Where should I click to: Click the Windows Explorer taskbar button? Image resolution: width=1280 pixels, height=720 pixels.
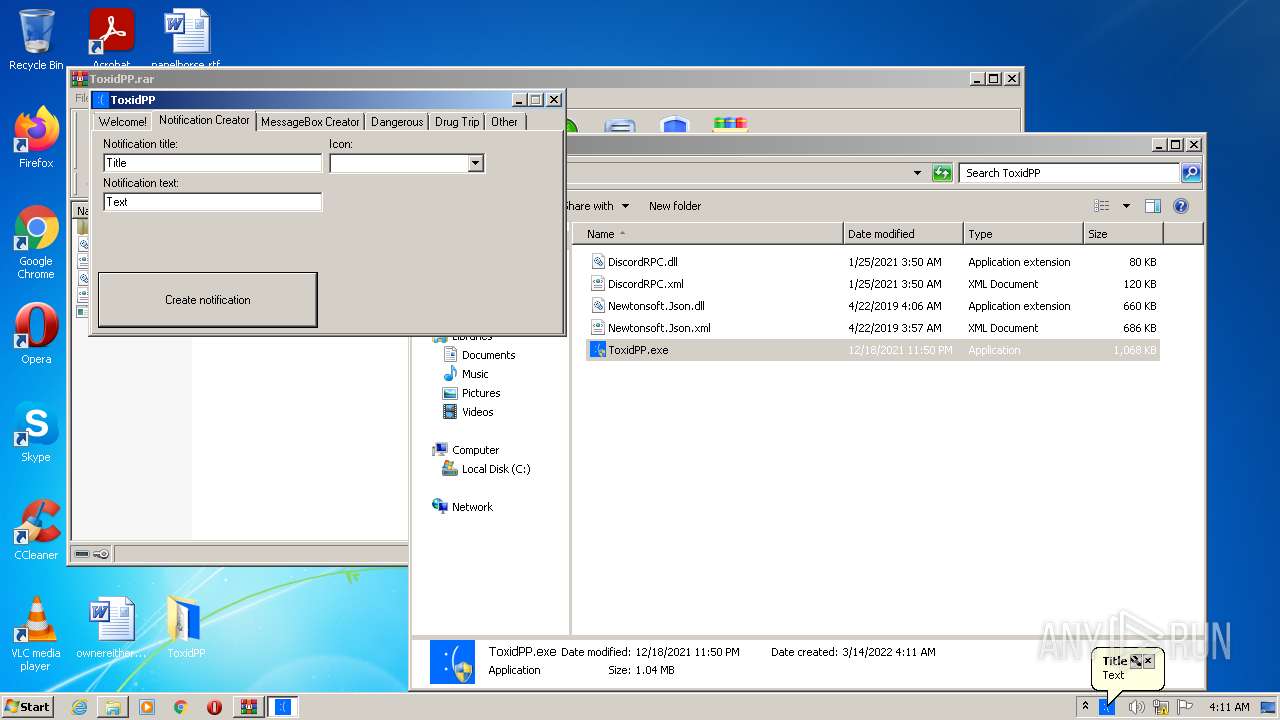pyautogui.click(x=113, y=707)
